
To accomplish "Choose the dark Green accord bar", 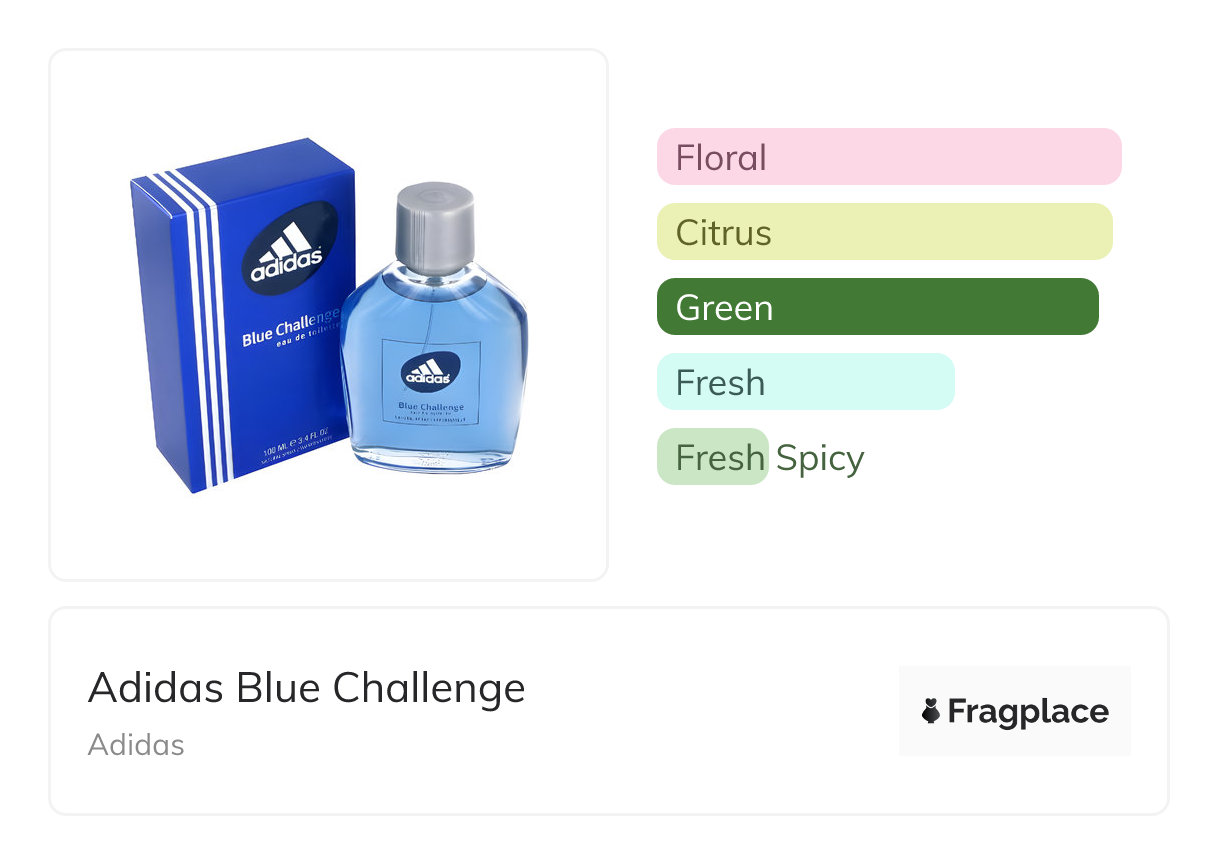I will click(x=877, y=307).
